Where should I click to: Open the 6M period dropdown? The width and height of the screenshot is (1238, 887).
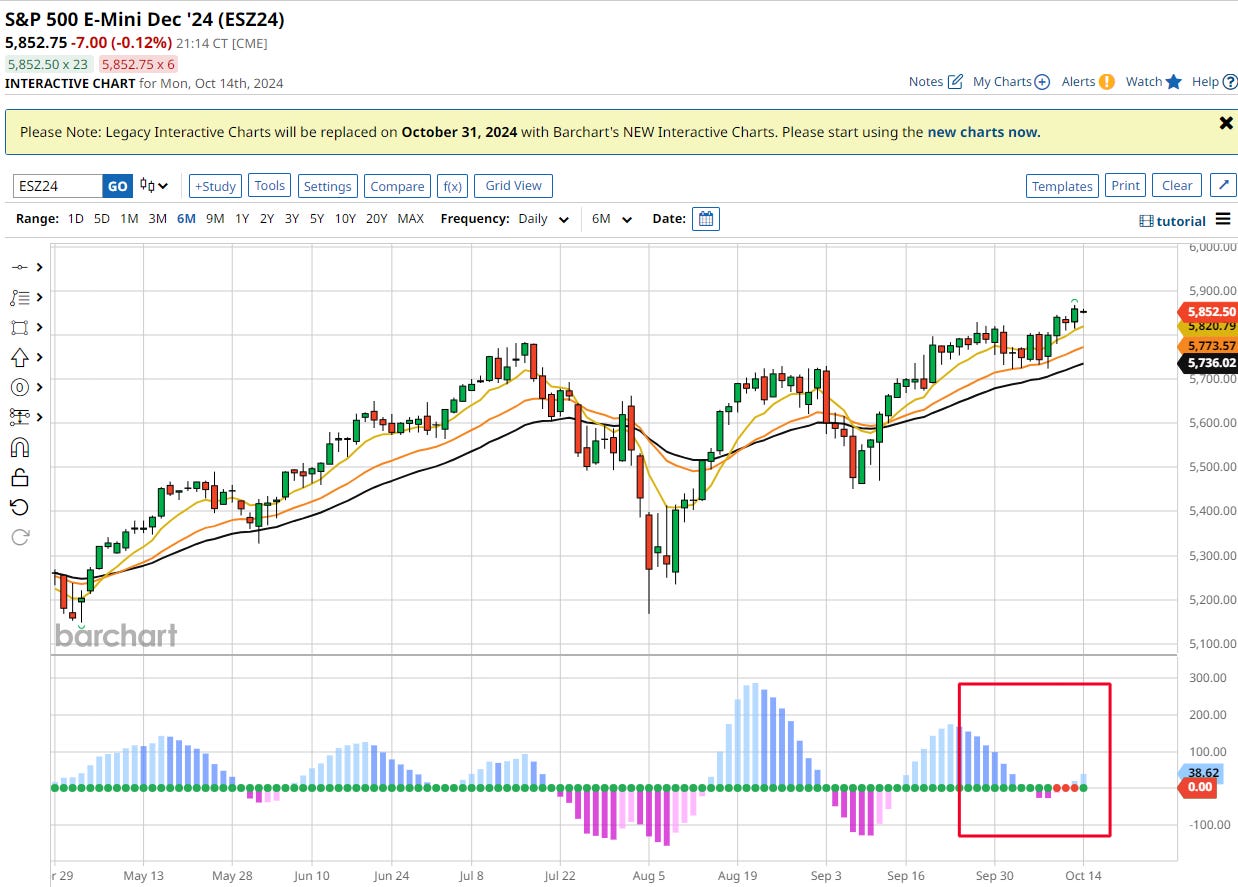point(612,219)
